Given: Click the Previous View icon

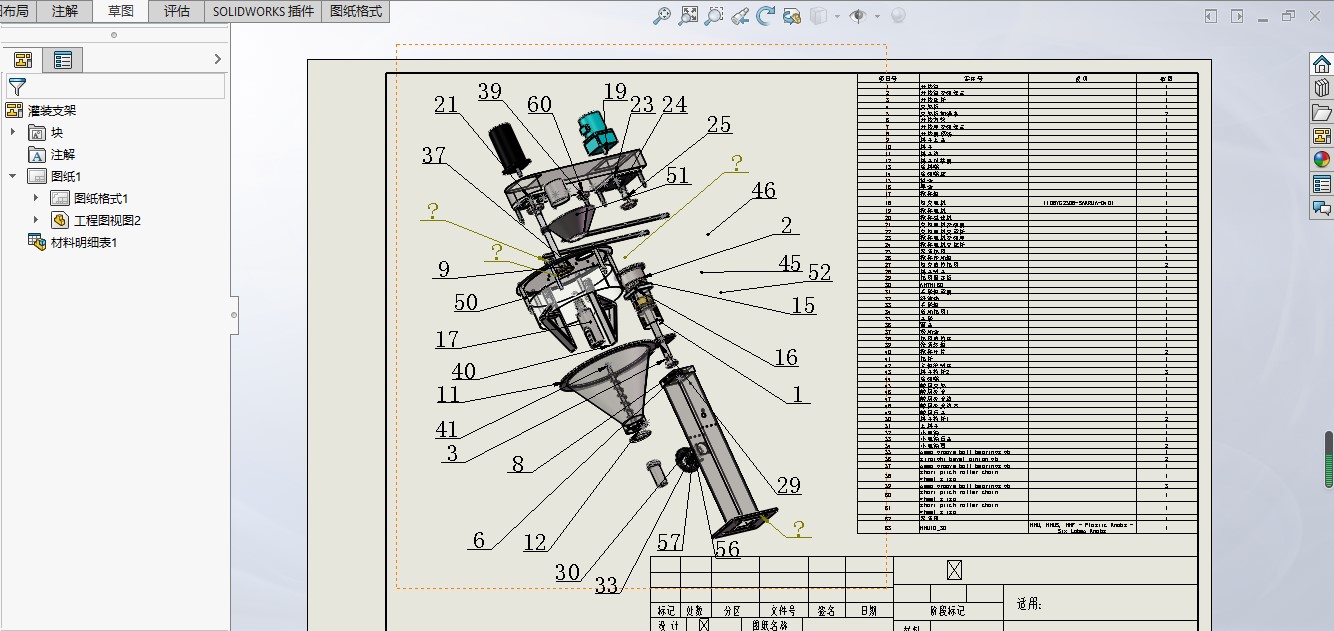Looking at the screenshot, I should pos(740,15).
